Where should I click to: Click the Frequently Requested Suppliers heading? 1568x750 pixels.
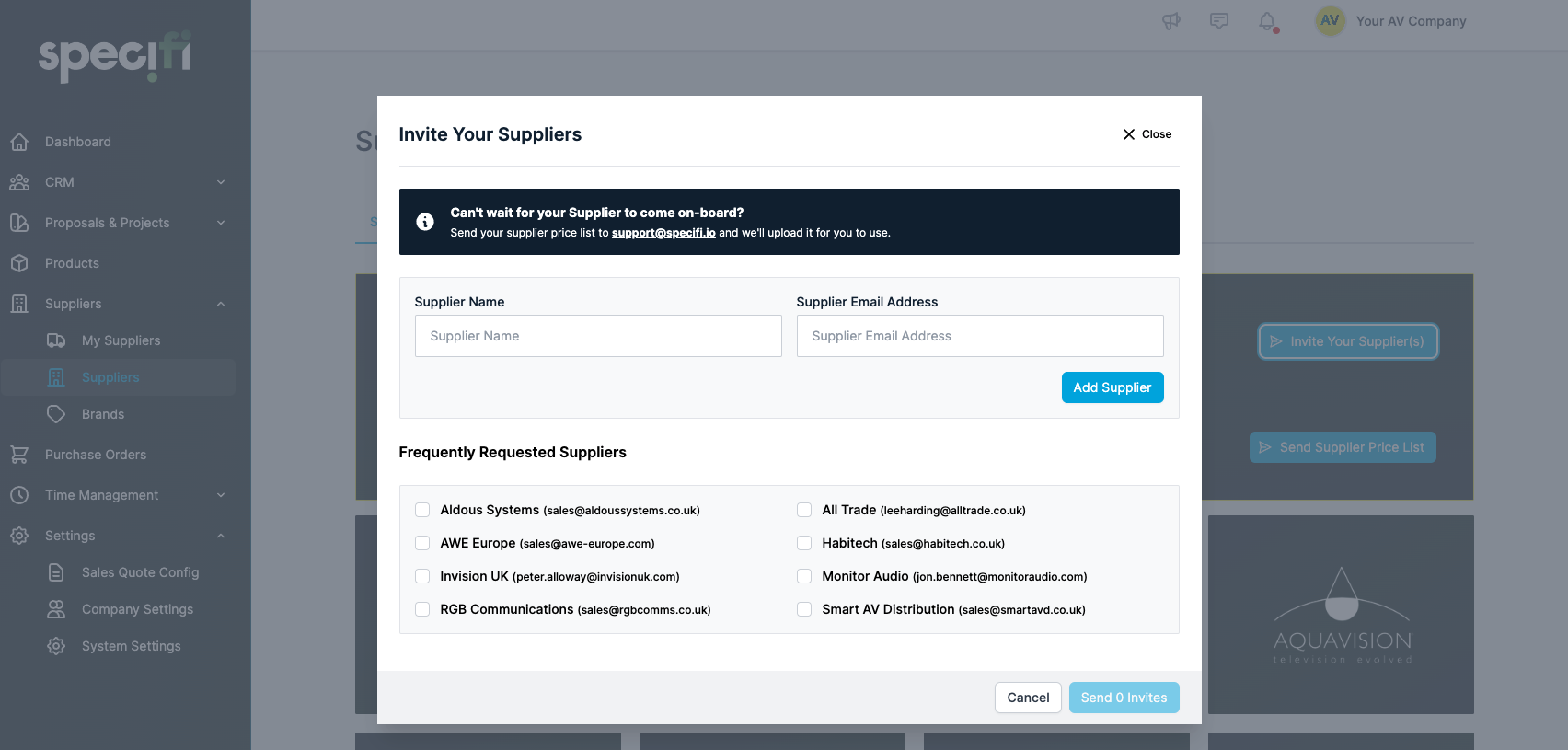click(x=513, y=452)
